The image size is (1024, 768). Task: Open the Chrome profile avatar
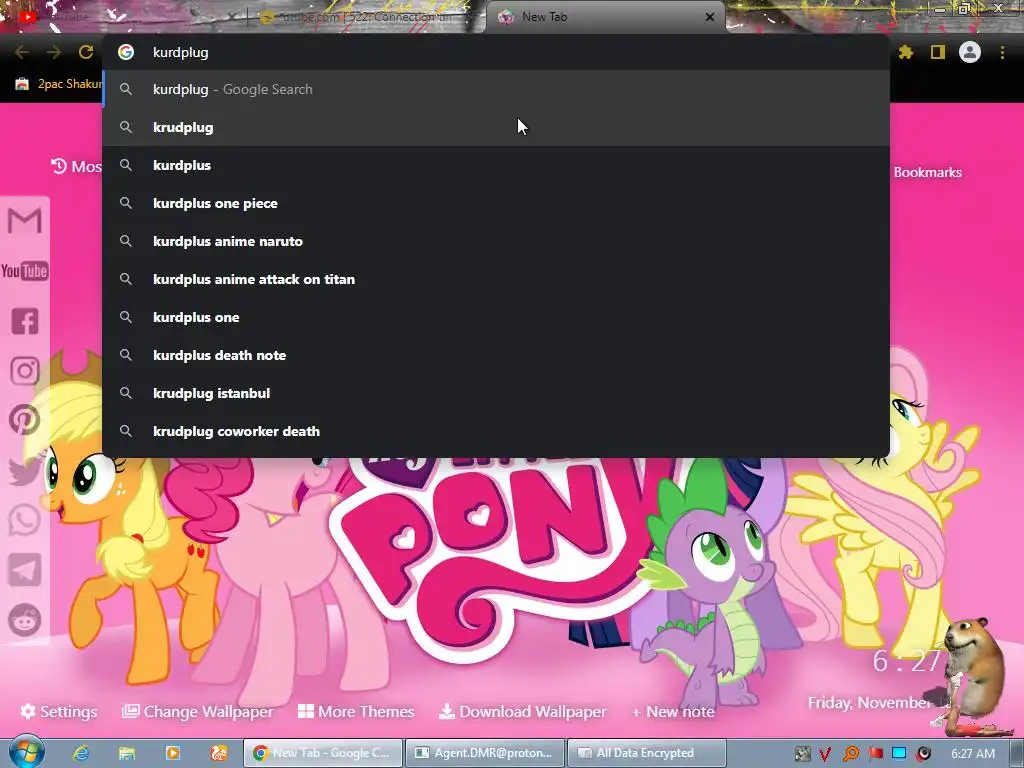point(970,52)
